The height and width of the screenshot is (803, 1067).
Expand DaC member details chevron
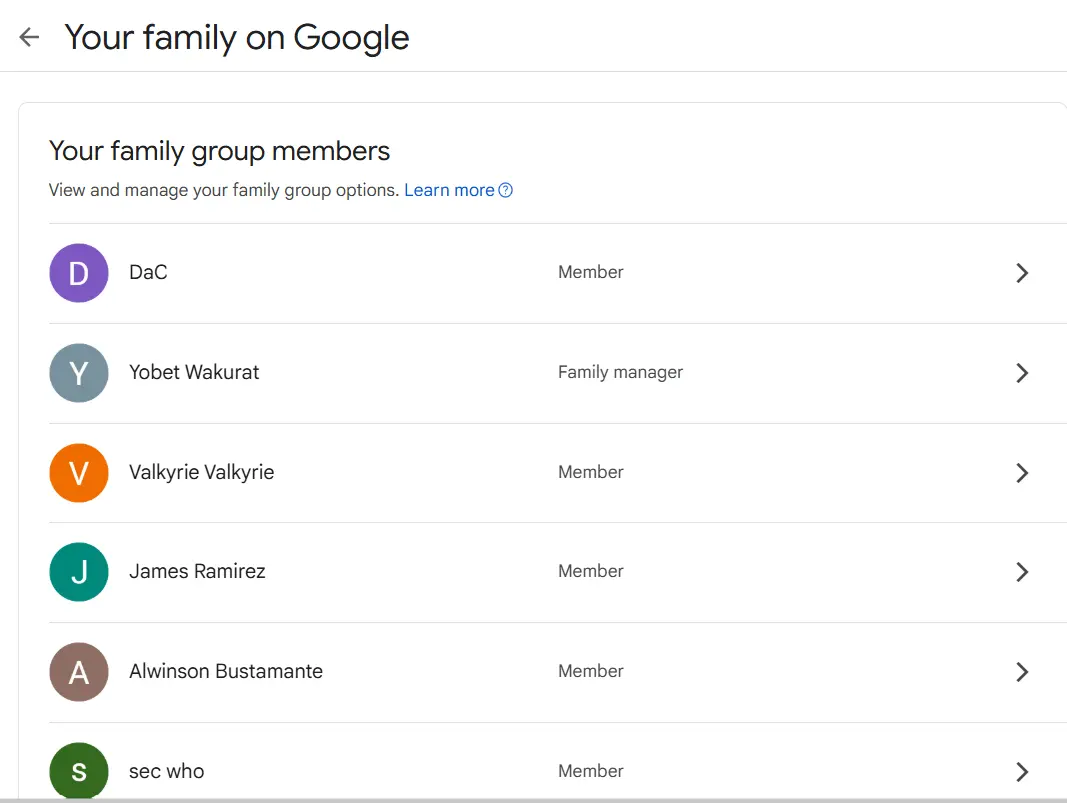(1021, 273)
